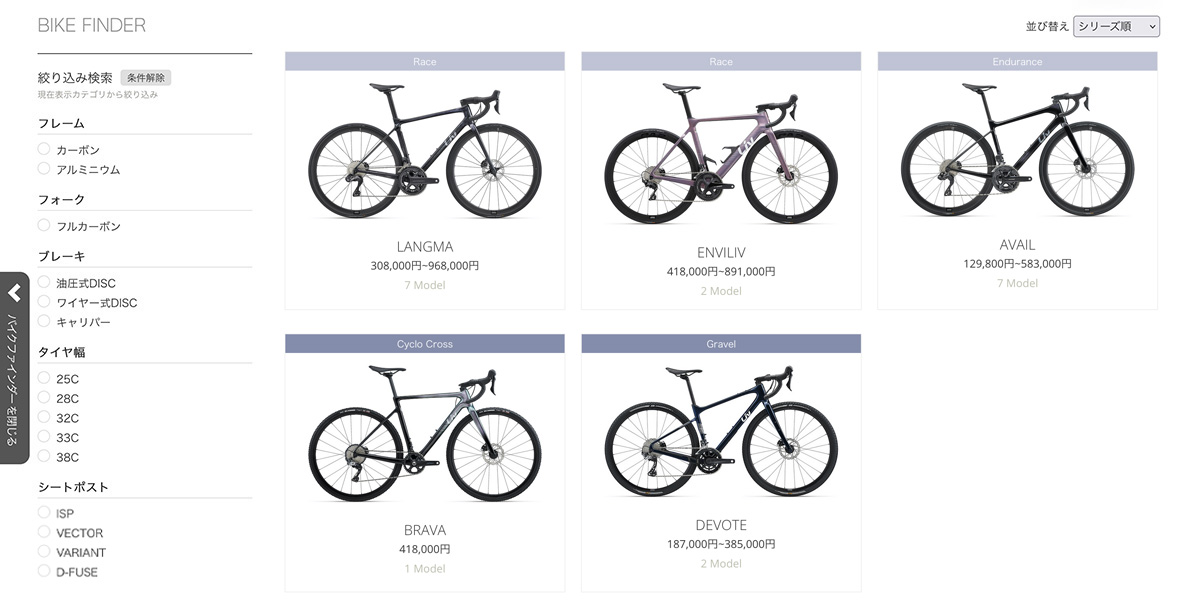Click the 条件解除 reset filters button
1200x600 pixels.
(147, 77)
